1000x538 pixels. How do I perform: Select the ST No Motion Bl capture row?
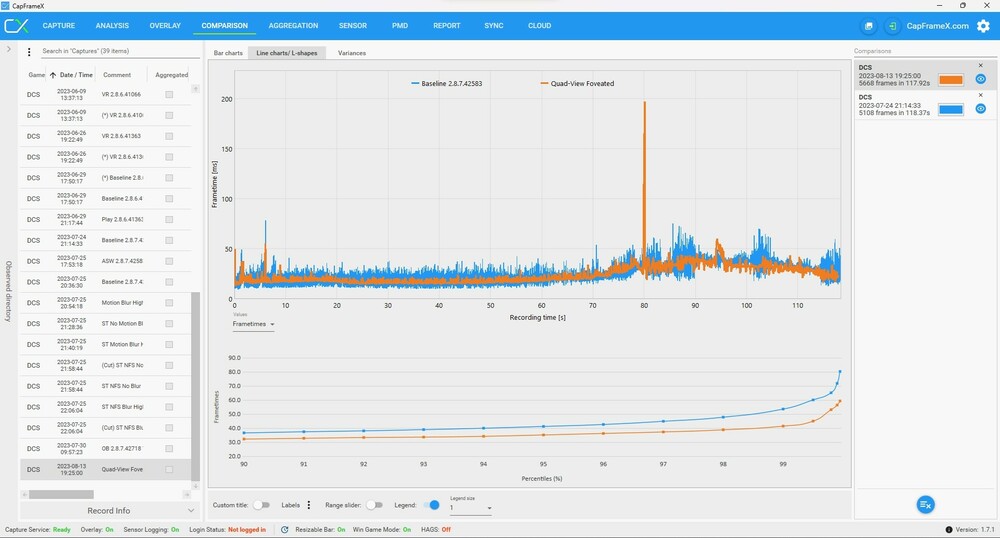(x=106, y=324)
